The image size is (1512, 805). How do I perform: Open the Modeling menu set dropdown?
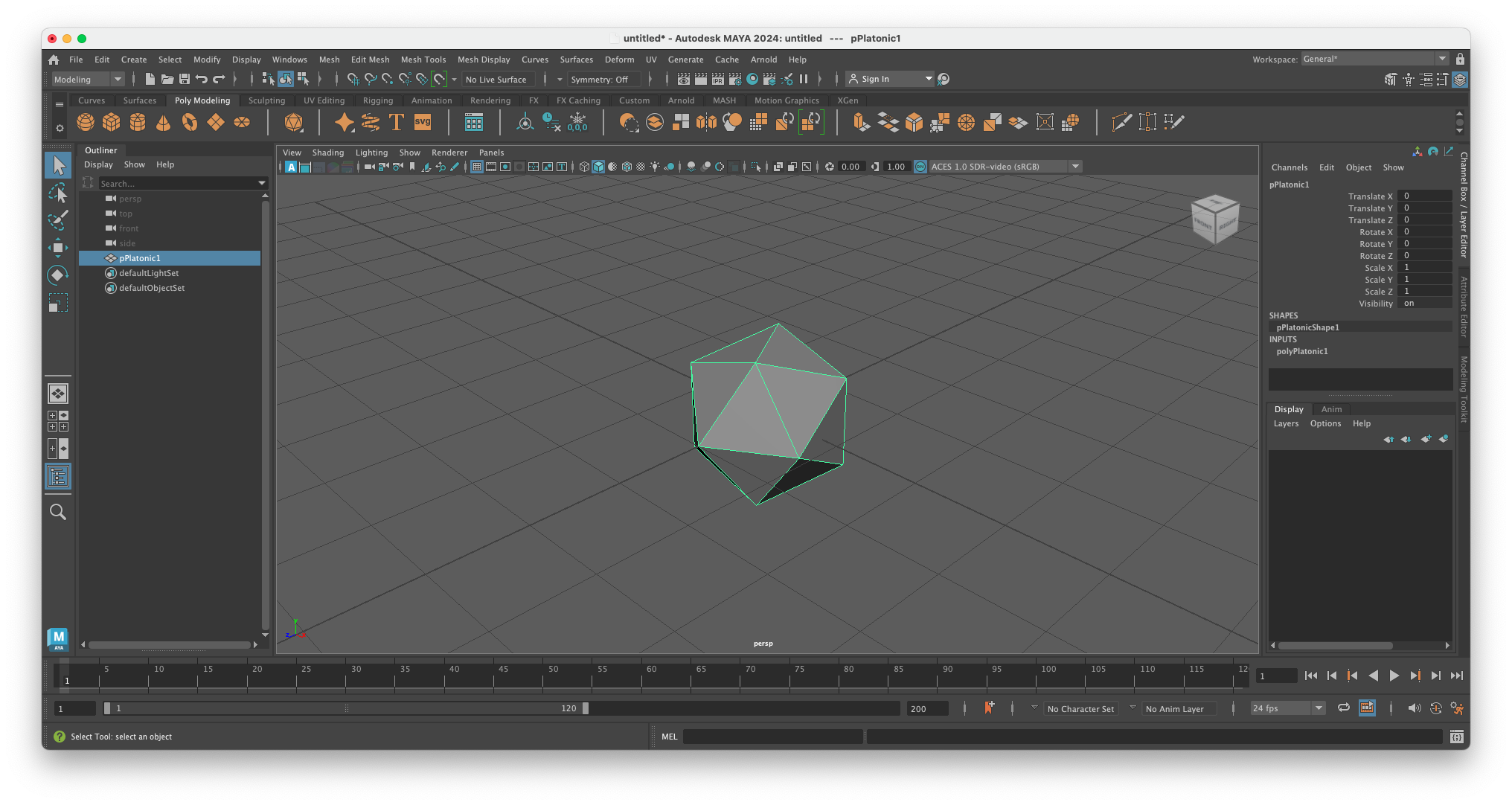tap(87, 79)
